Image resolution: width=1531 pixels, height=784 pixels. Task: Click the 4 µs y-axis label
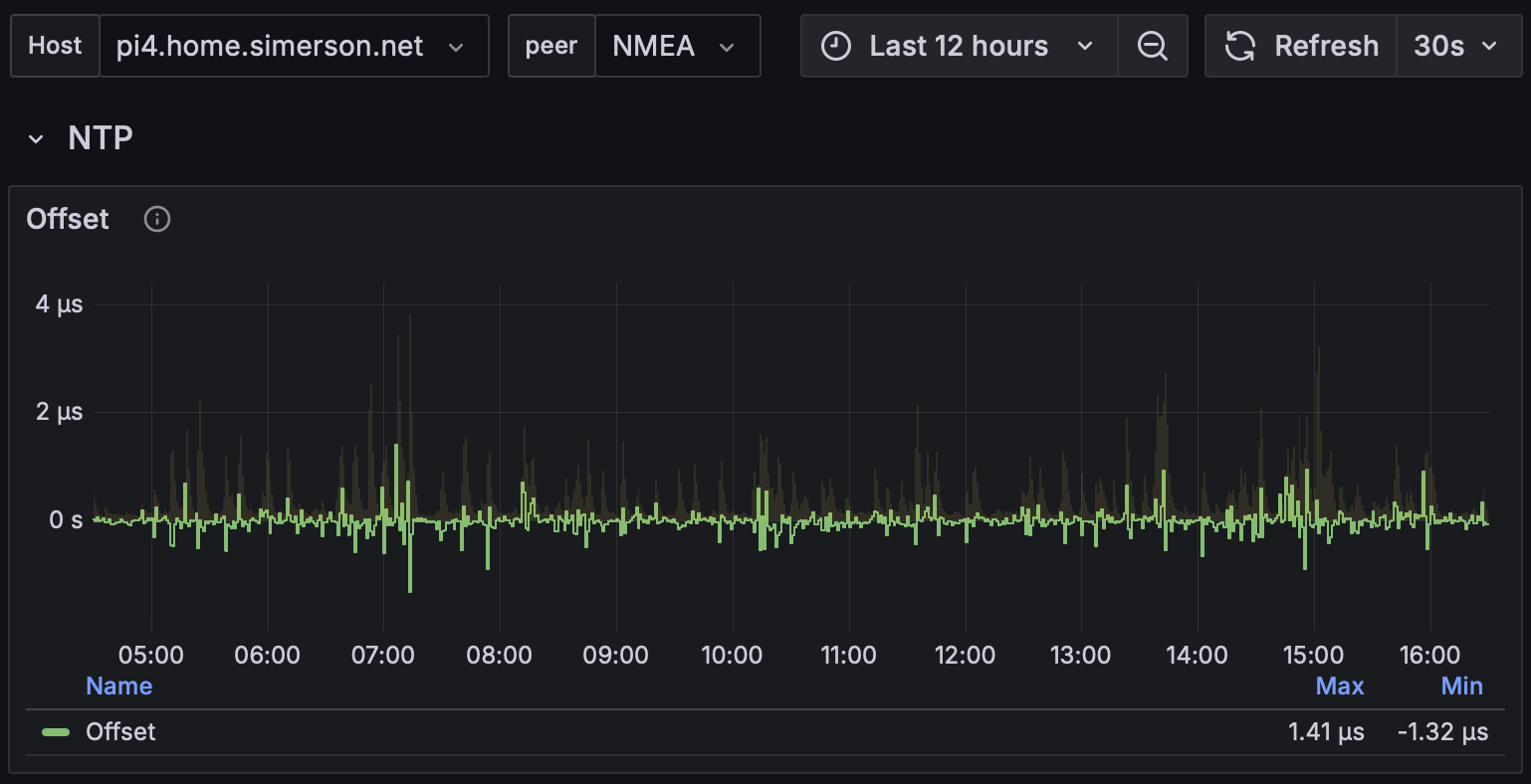[x=59, y=304]
